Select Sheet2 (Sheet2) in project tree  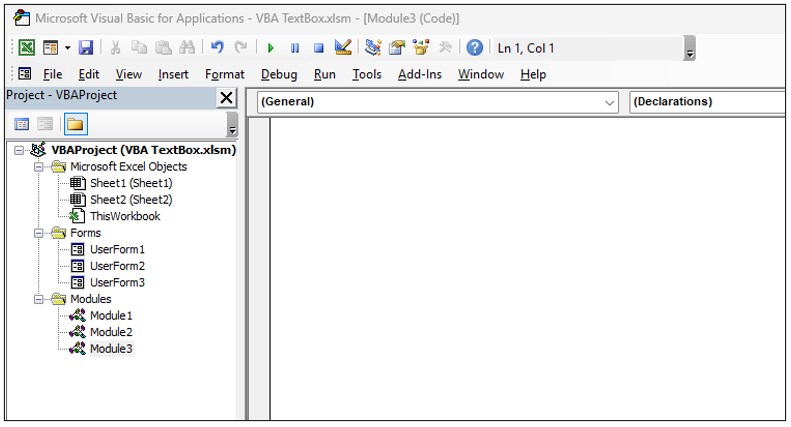pyautogui.click(x=131, y=200)
